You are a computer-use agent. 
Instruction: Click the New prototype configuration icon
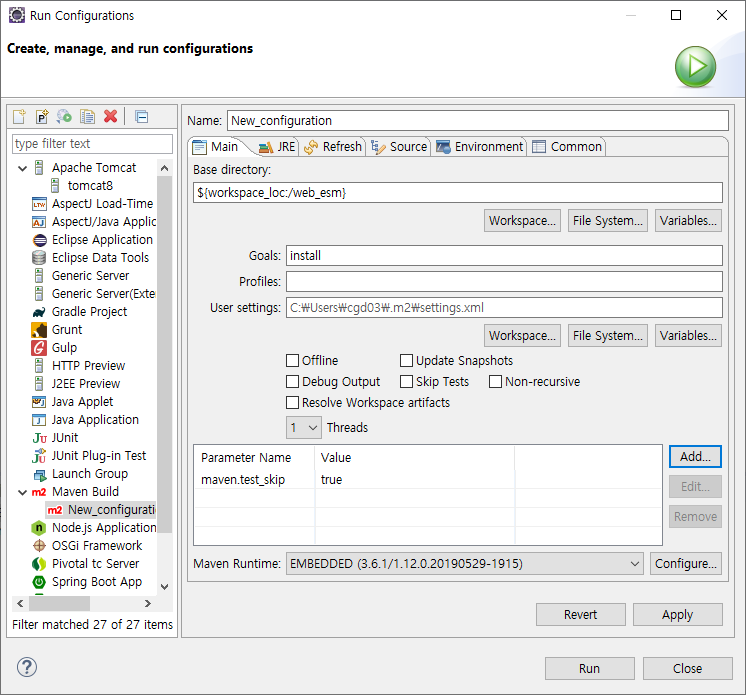pyautogui.click(x=42, y=117)
